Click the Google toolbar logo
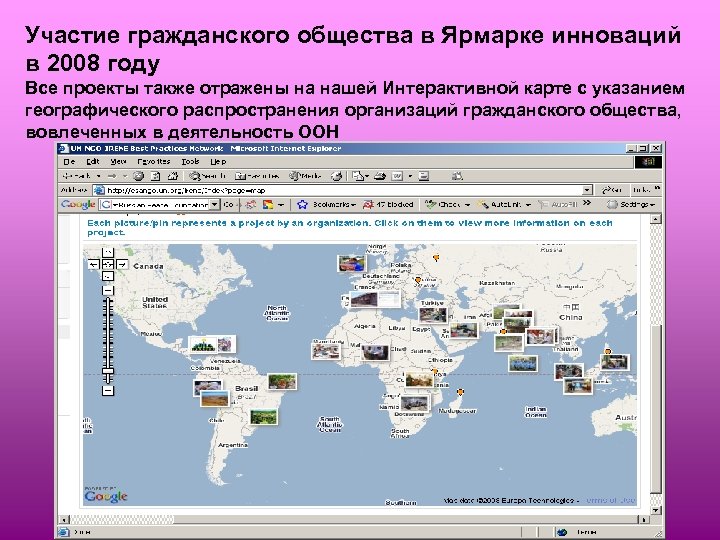Screen dimensions: 720x540 [x=78, y=205]
